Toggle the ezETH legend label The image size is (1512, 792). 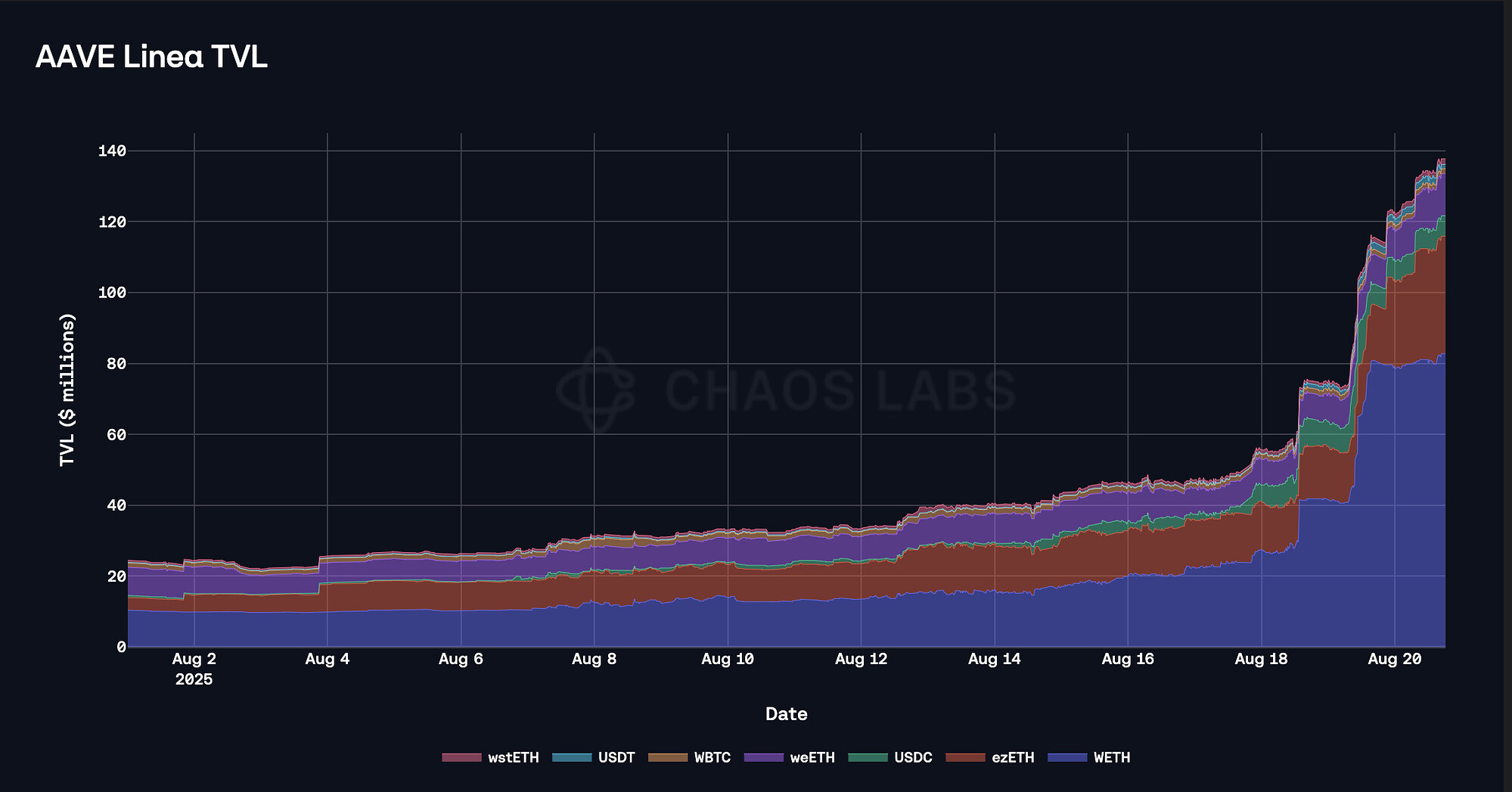(x=1013, y=757)
